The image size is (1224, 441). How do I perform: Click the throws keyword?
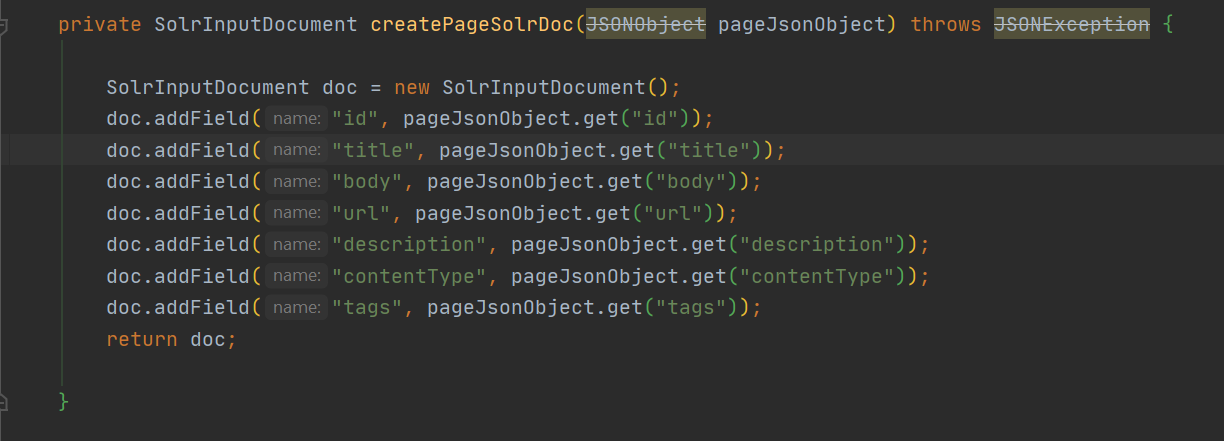[946, 24]
